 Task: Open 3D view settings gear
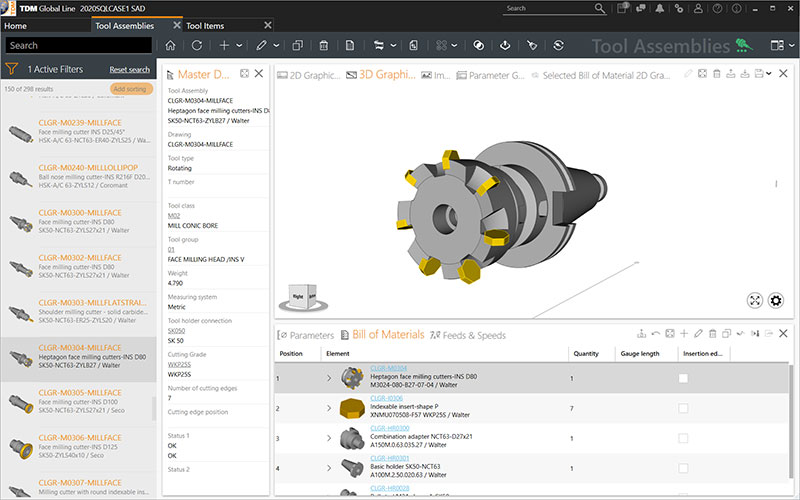pos(775,300)
